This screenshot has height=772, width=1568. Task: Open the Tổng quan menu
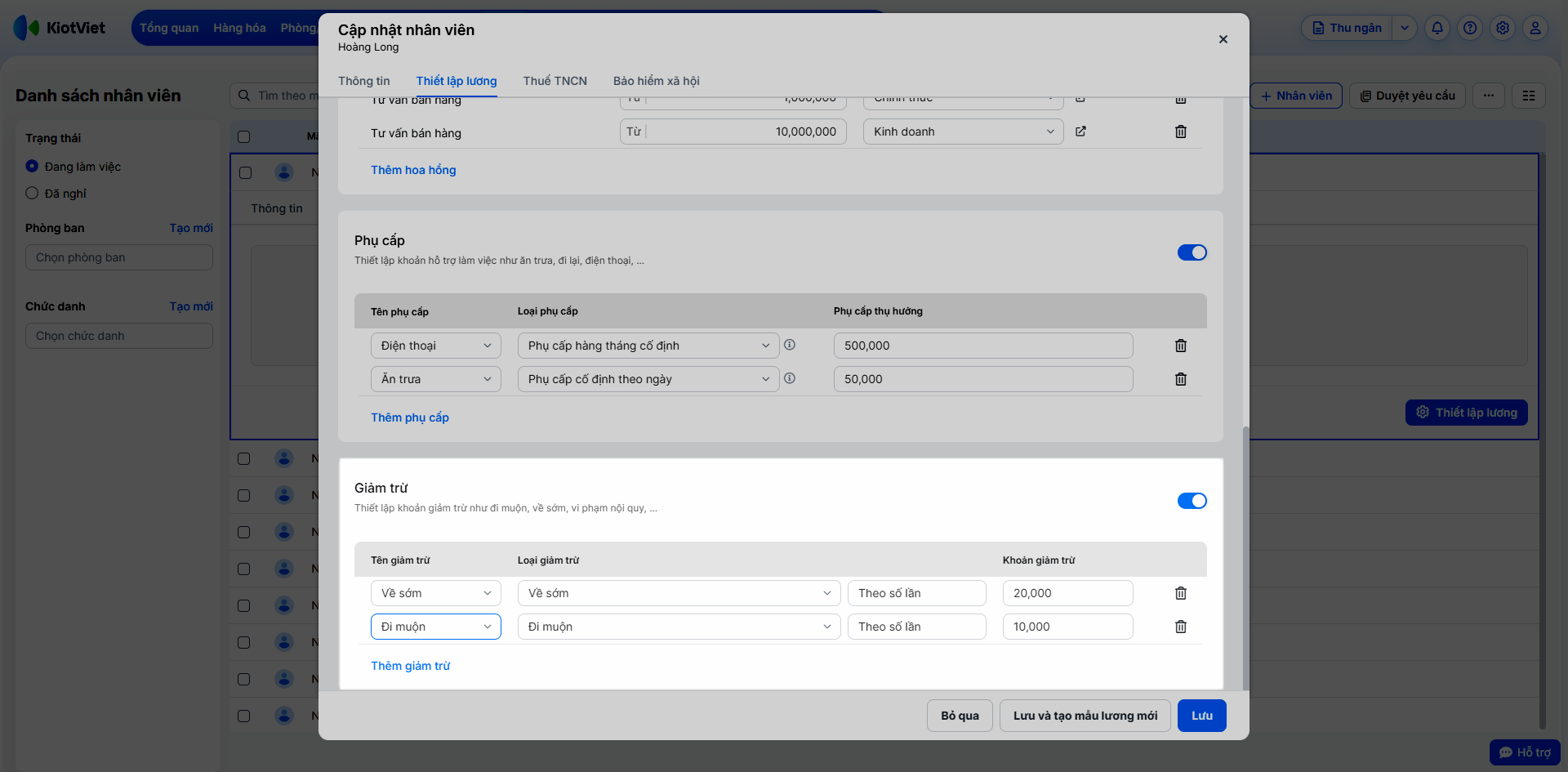pos(169,28)
